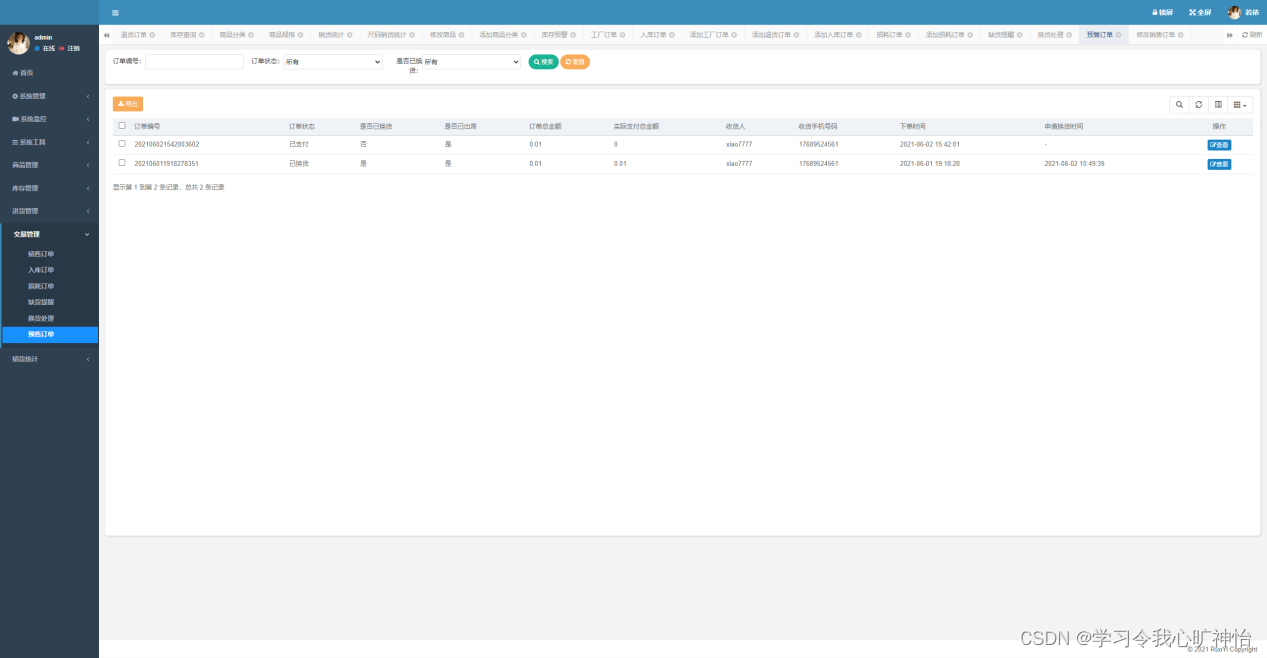Click the orange 重置 reset button
Viewport: 1267px width, 658px height.
[x=575, y=62]
